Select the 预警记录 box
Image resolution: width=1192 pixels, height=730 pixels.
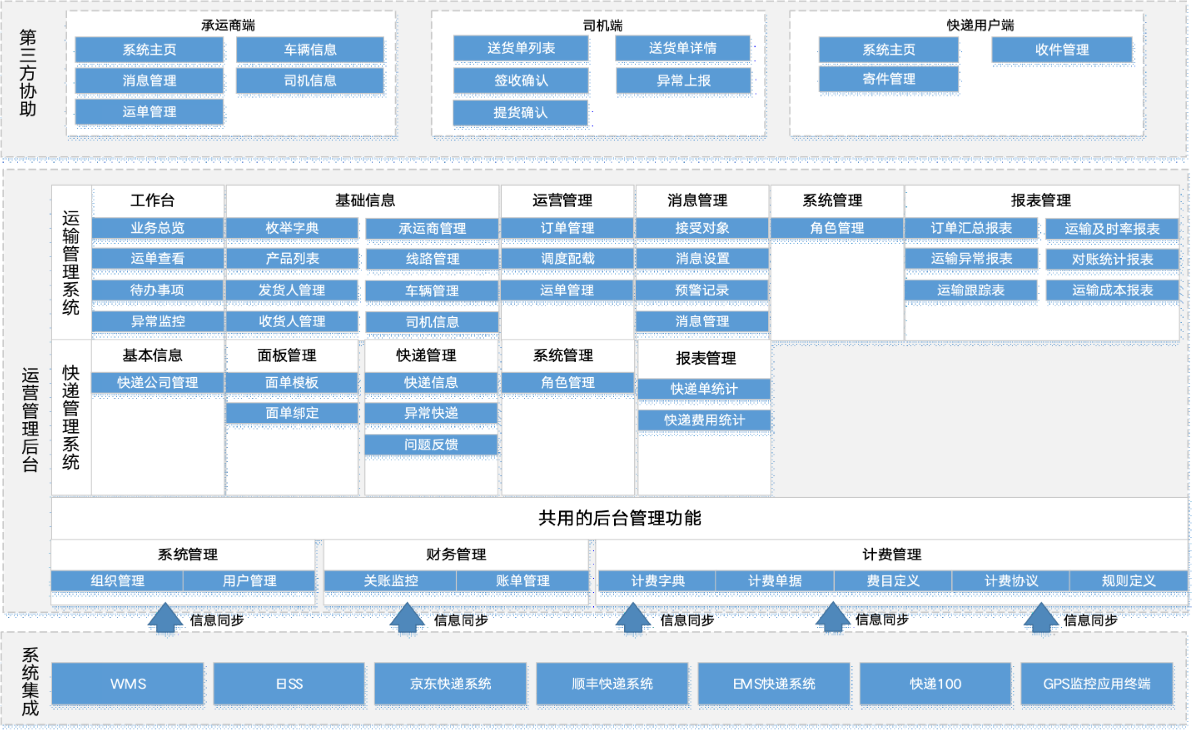[702, 290]
